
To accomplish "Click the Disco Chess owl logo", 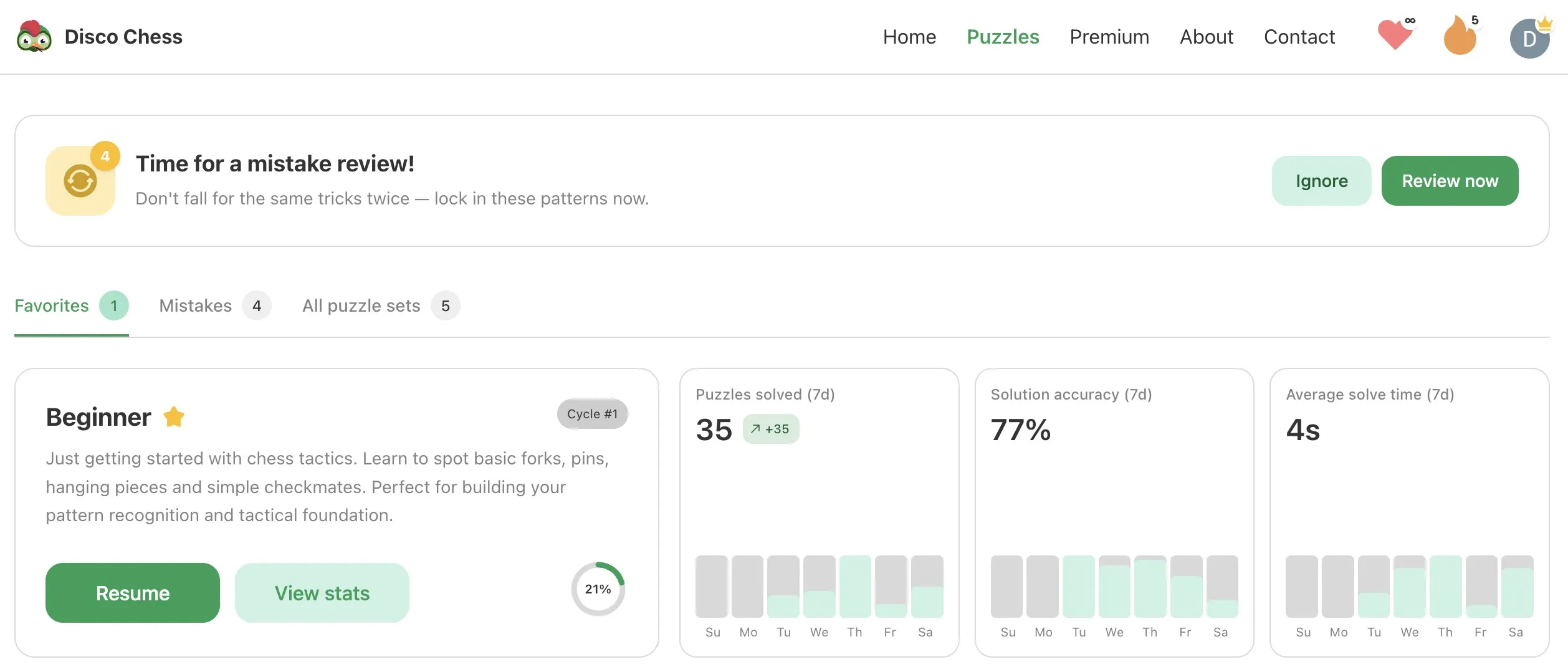I will (34, 37).
